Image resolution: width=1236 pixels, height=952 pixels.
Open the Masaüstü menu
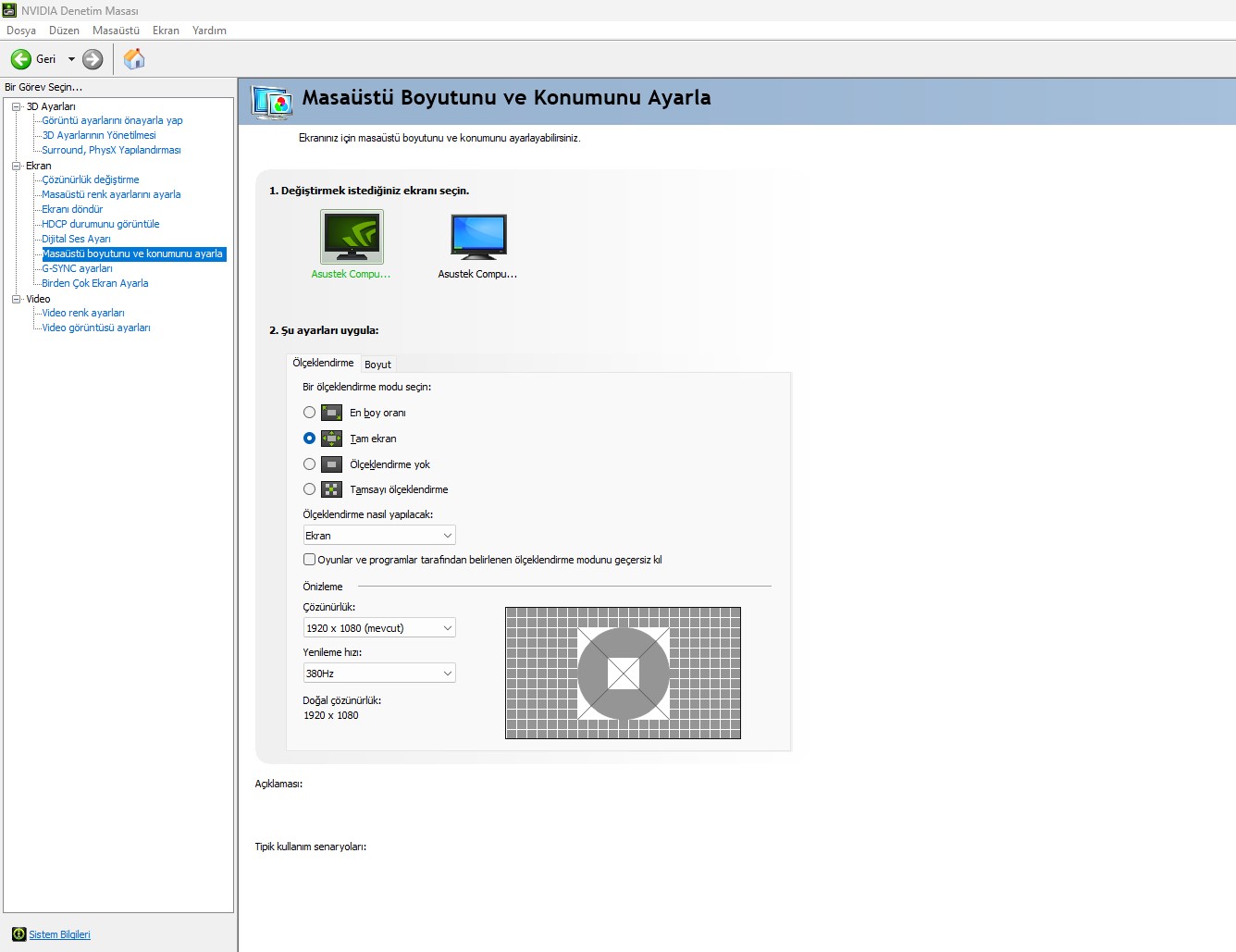[x=116, y=31]
